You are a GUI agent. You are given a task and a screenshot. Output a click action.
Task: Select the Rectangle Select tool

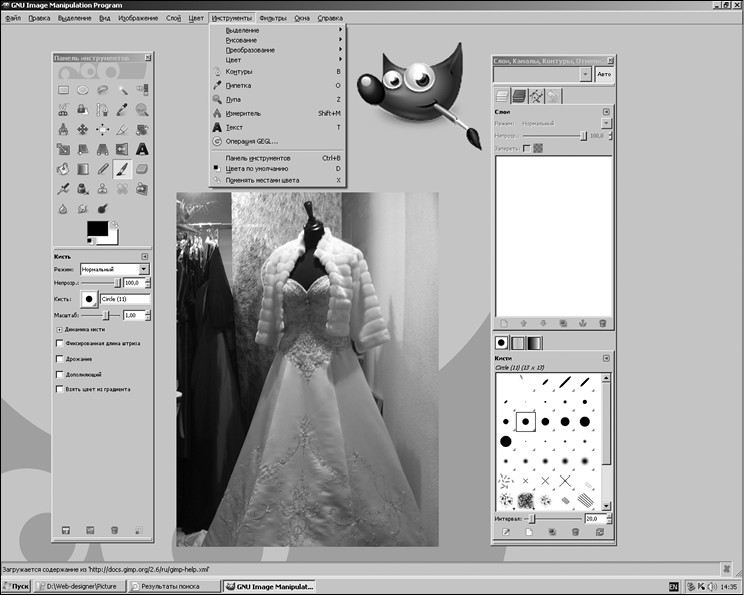[63, 90]
